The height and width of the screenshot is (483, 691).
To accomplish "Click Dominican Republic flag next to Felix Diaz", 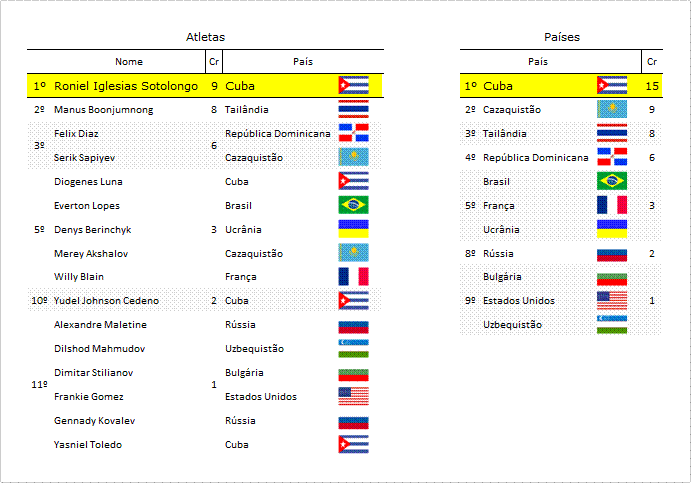I will (x=353, y=133).
